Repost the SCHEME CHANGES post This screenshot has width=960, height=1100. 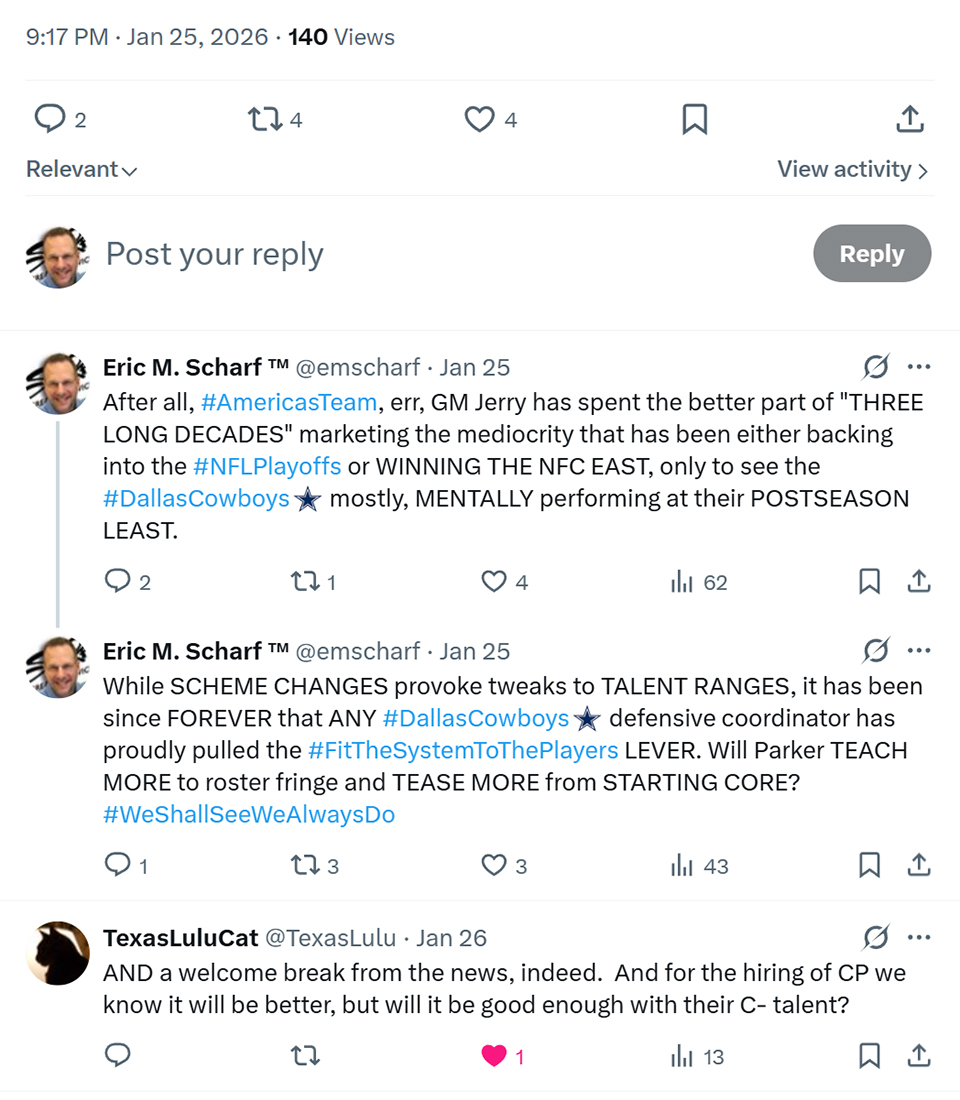(x=304, y=866)
